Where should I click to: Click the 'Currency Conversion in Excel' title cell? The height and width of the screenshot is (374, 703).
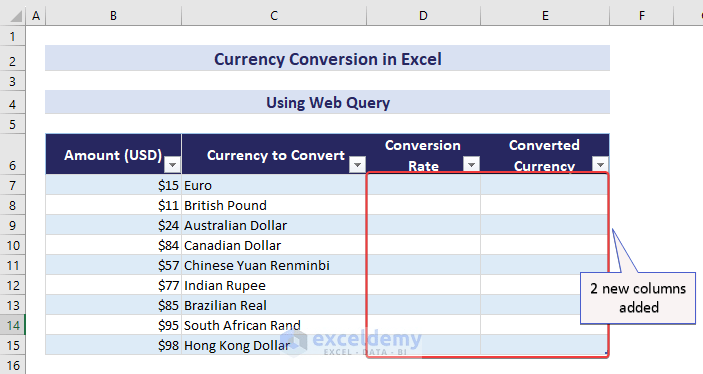point(327,59)
